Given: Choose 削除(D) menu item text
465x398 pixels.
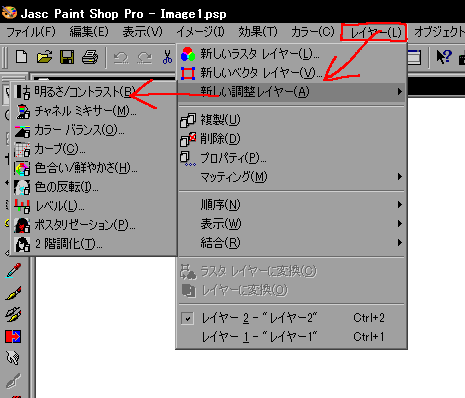Looking at the screenshot, I should (220, 139).
